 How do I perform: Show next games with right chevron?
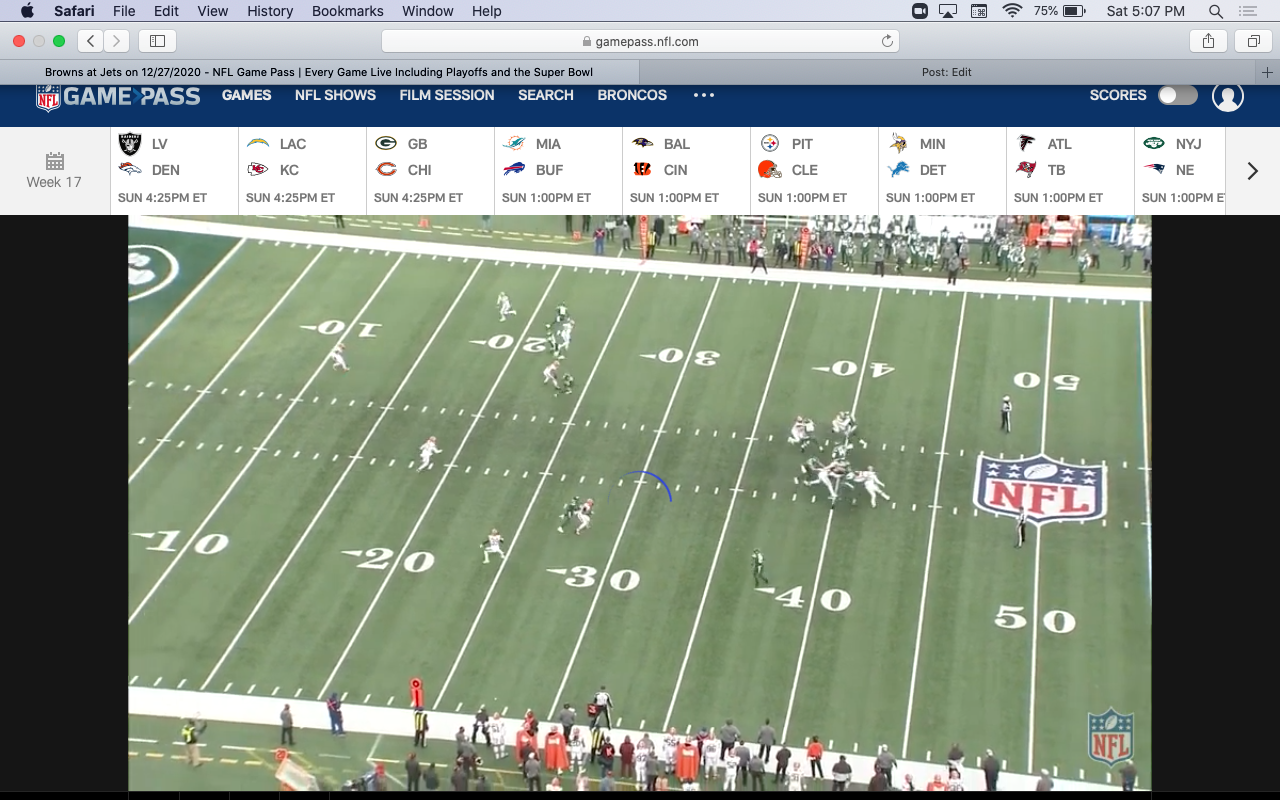coord(1252,171)
